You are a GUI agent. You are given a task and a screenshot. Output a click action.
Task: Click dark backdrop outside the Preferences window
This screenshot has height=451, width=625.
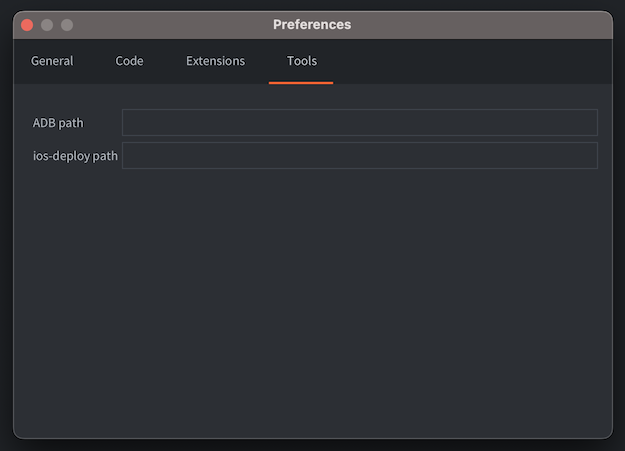click(x=312, y=445)
